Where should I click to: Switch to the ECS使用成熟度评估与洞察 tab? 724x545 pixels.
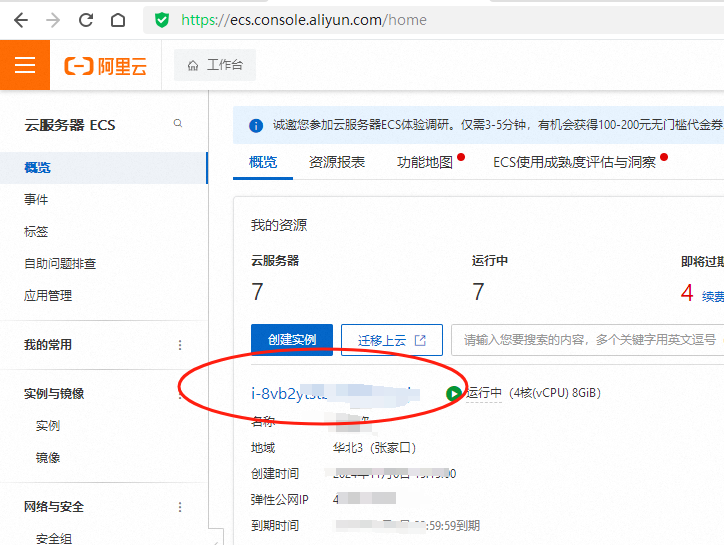point(574,162)
